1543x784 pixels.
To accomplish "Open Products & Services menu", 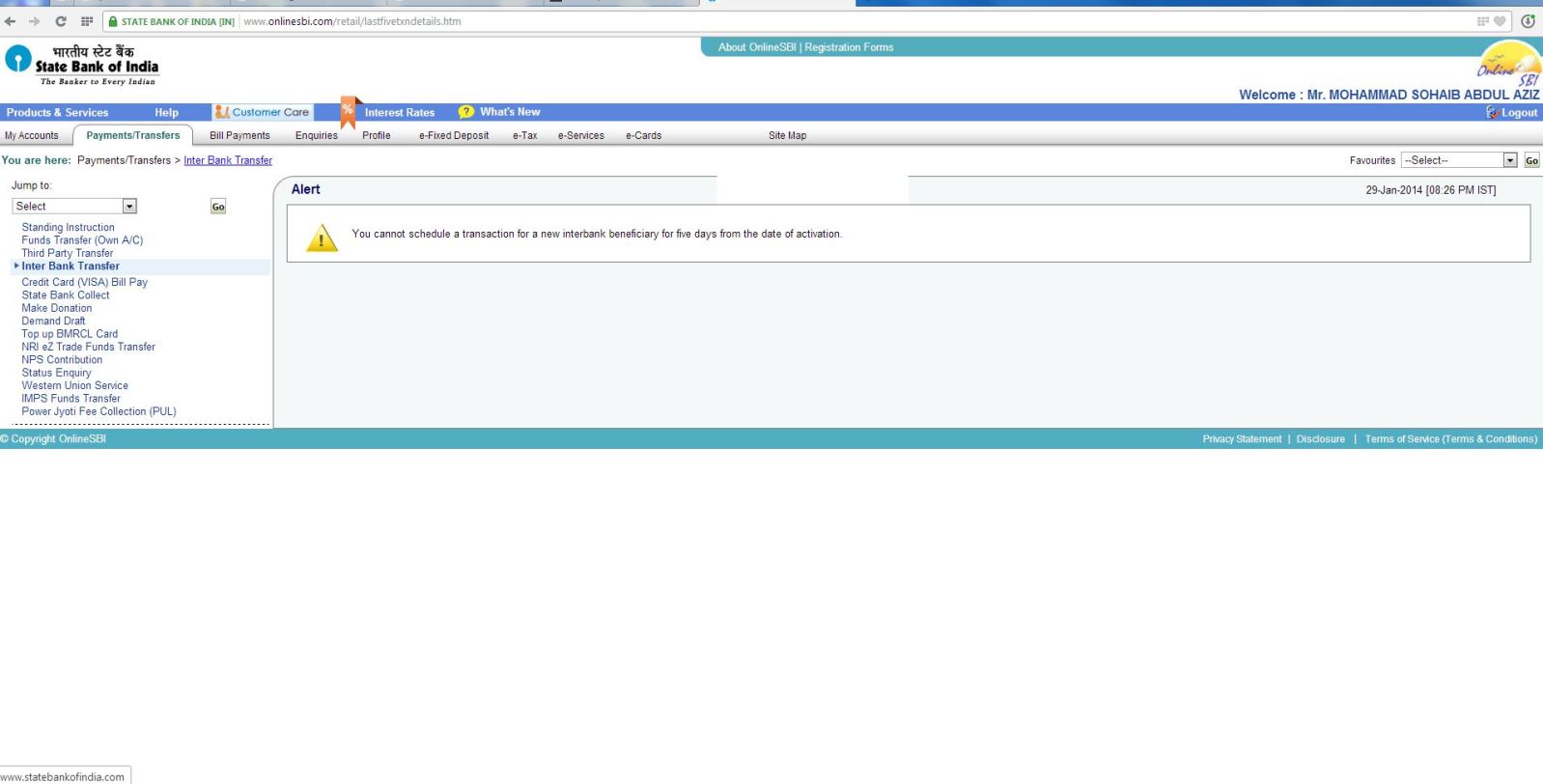I will (x=58, y=113).
